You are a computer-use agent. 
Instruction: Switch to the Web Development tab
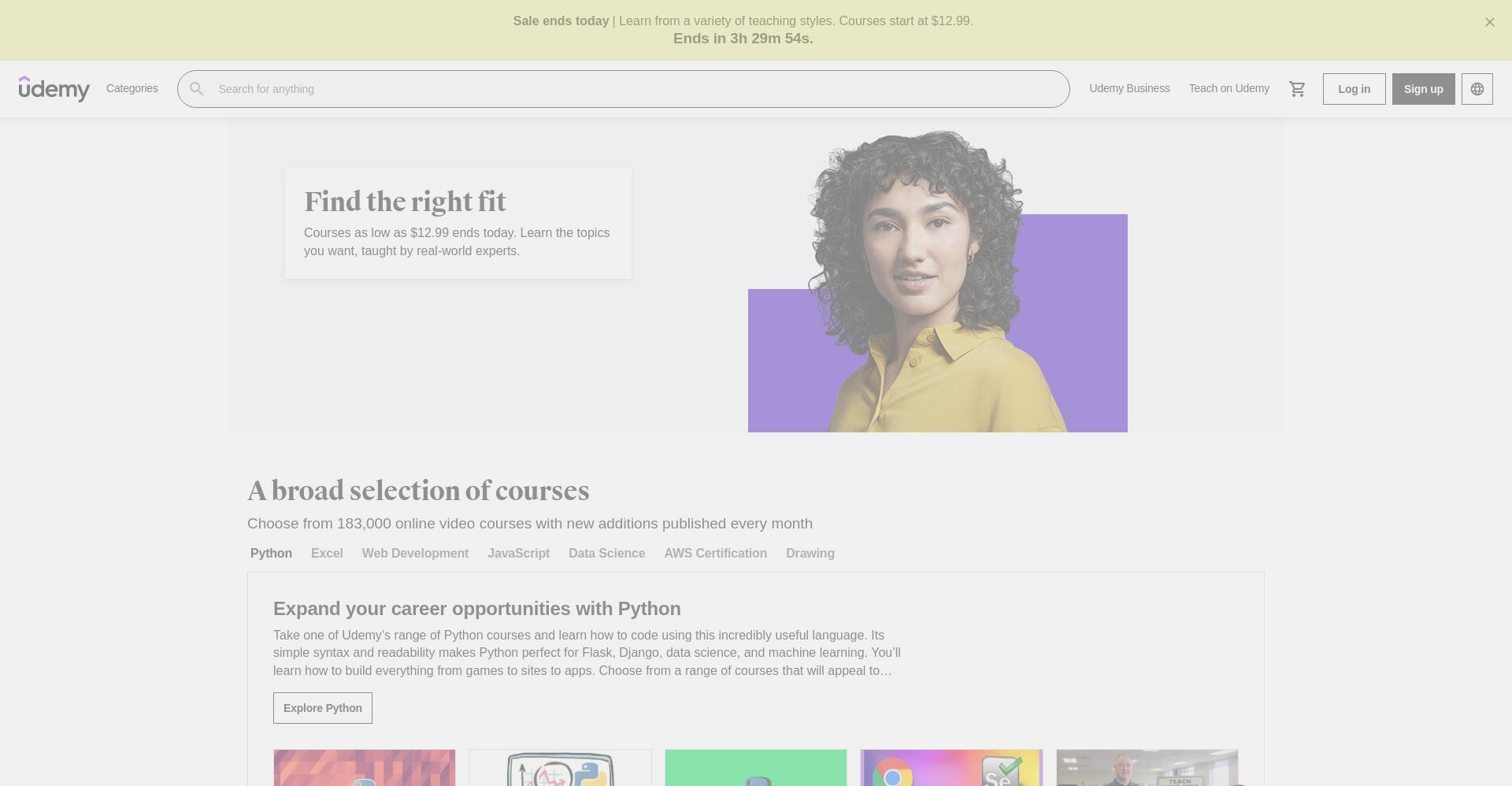415,554
